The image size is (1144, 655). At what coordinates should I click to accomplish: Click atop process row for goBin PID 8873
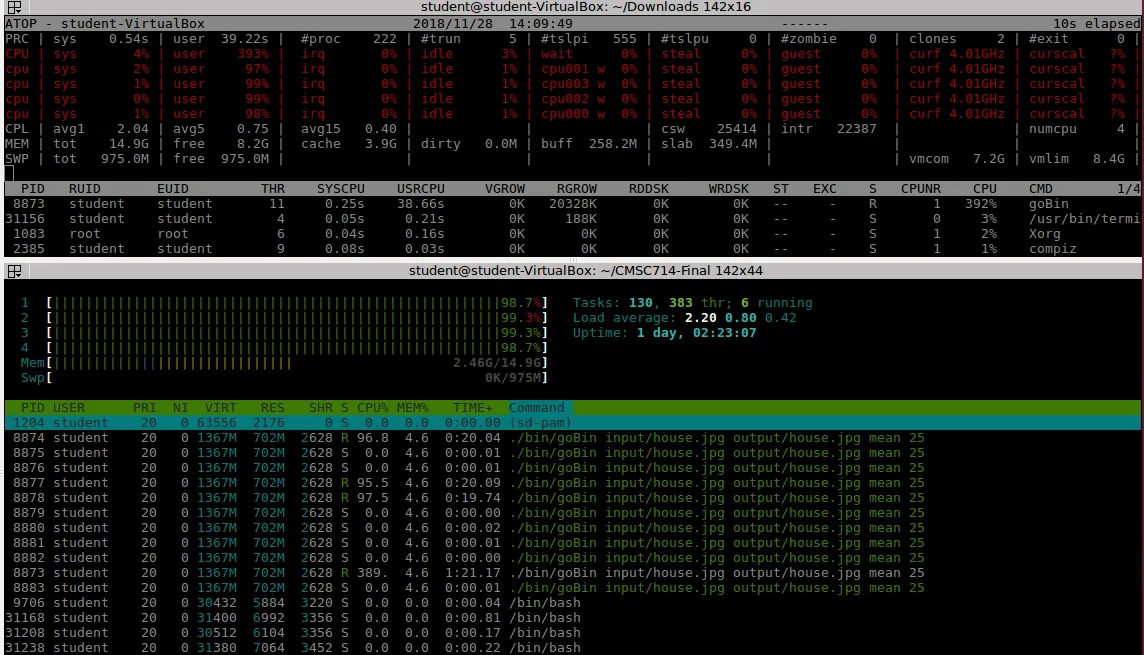tap(573, 204)
